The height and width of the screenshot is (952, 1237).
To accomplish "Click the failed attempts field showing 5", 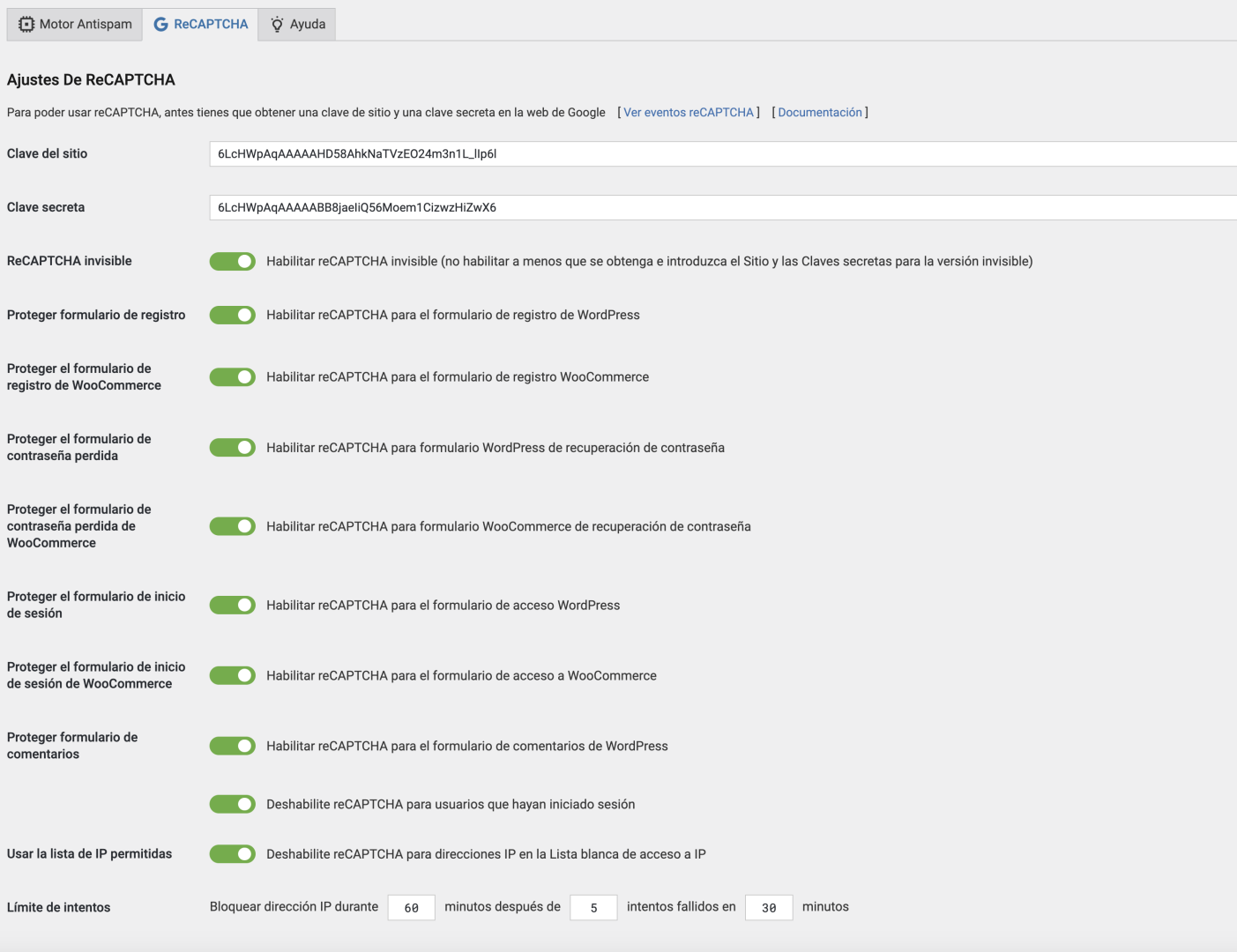I will (x=593, y=908).
